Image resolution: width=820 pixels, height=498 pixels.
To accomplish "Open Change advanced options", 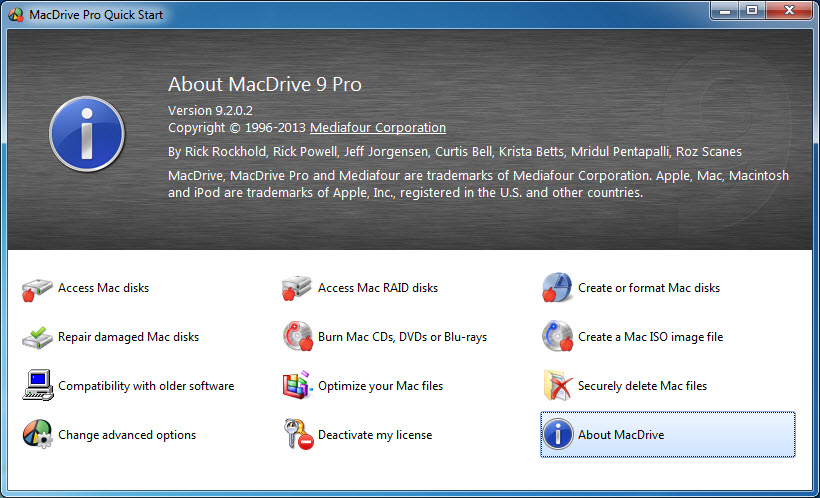I will pos(127,435).
